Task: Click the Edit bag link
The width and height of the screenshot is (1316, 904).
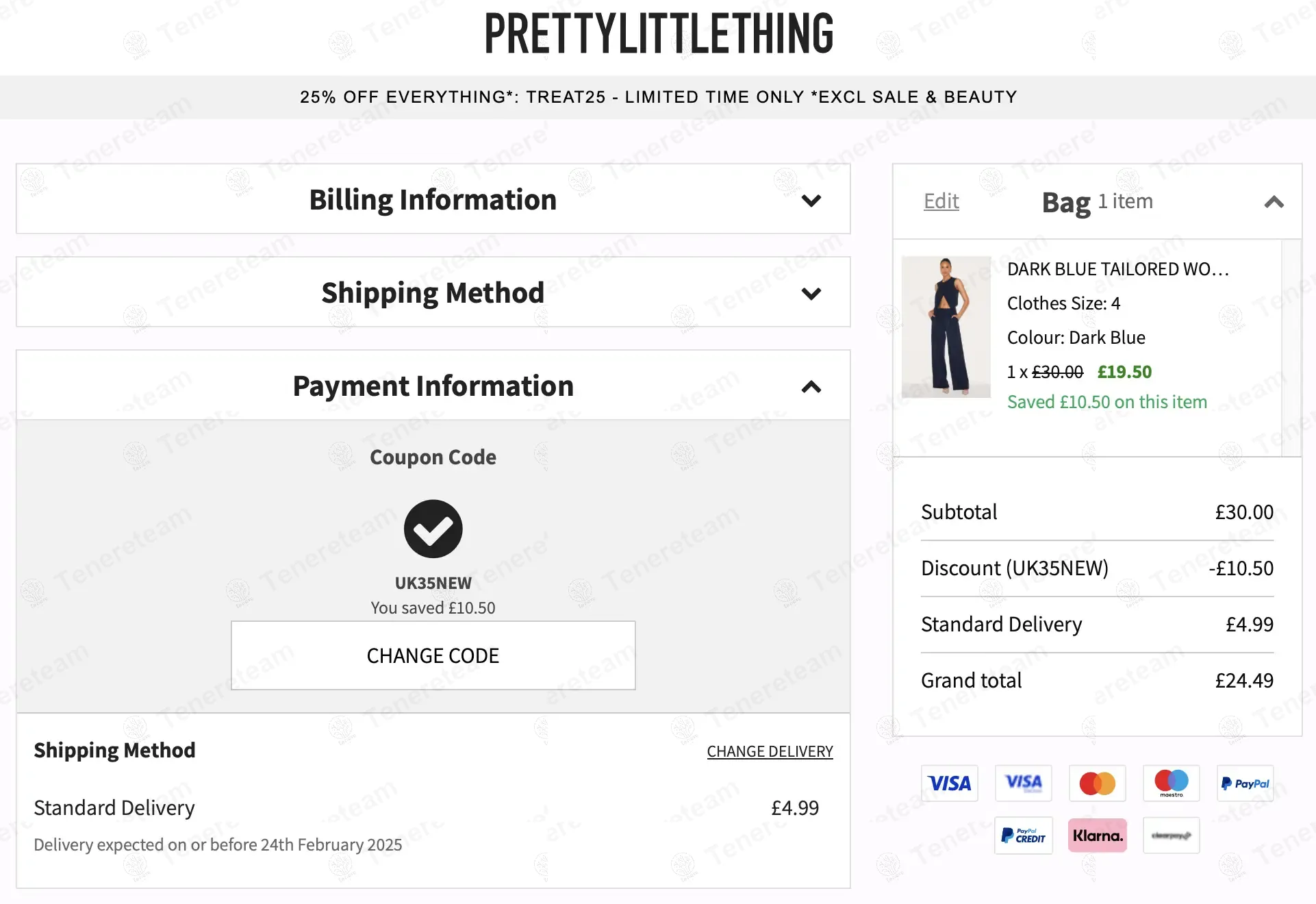Action: click(941, 201)
